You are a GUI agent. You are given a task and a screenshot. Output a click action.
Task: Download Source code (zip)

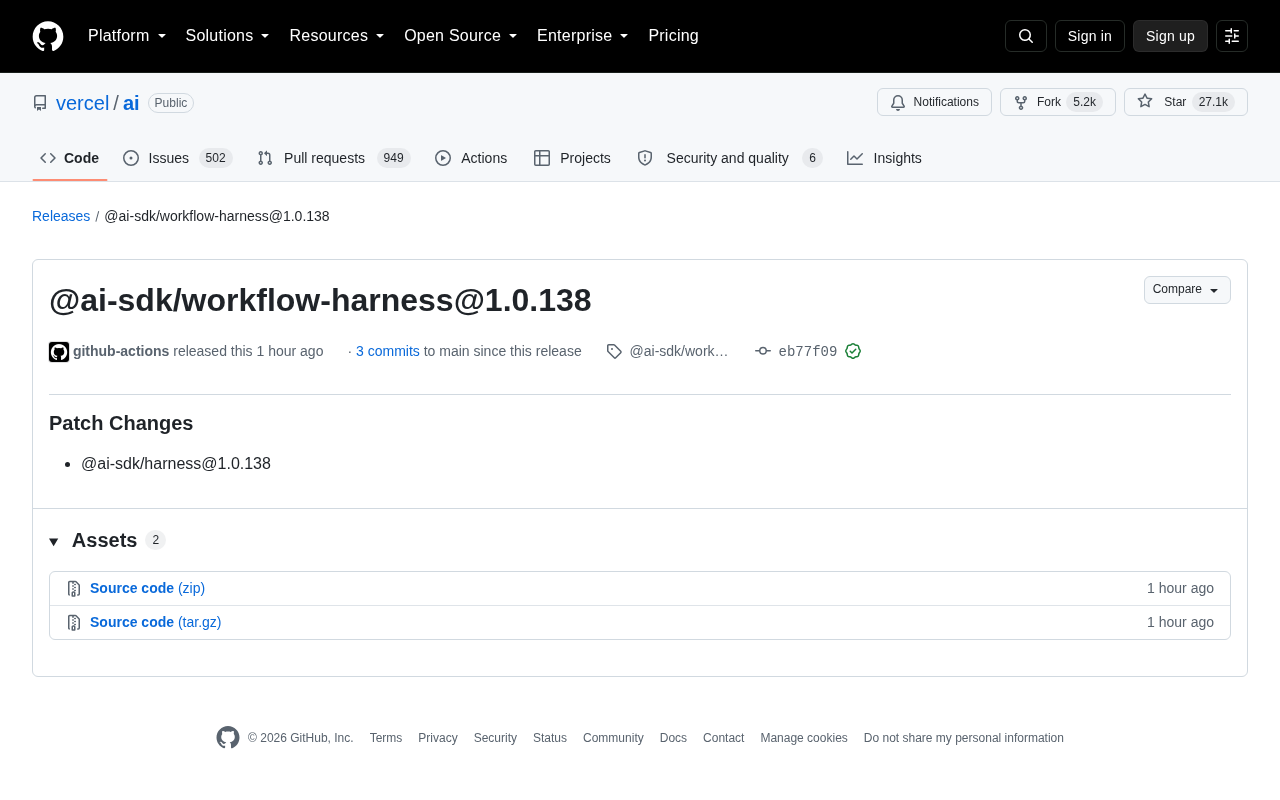pyautogui.click(x=147, y=588)
